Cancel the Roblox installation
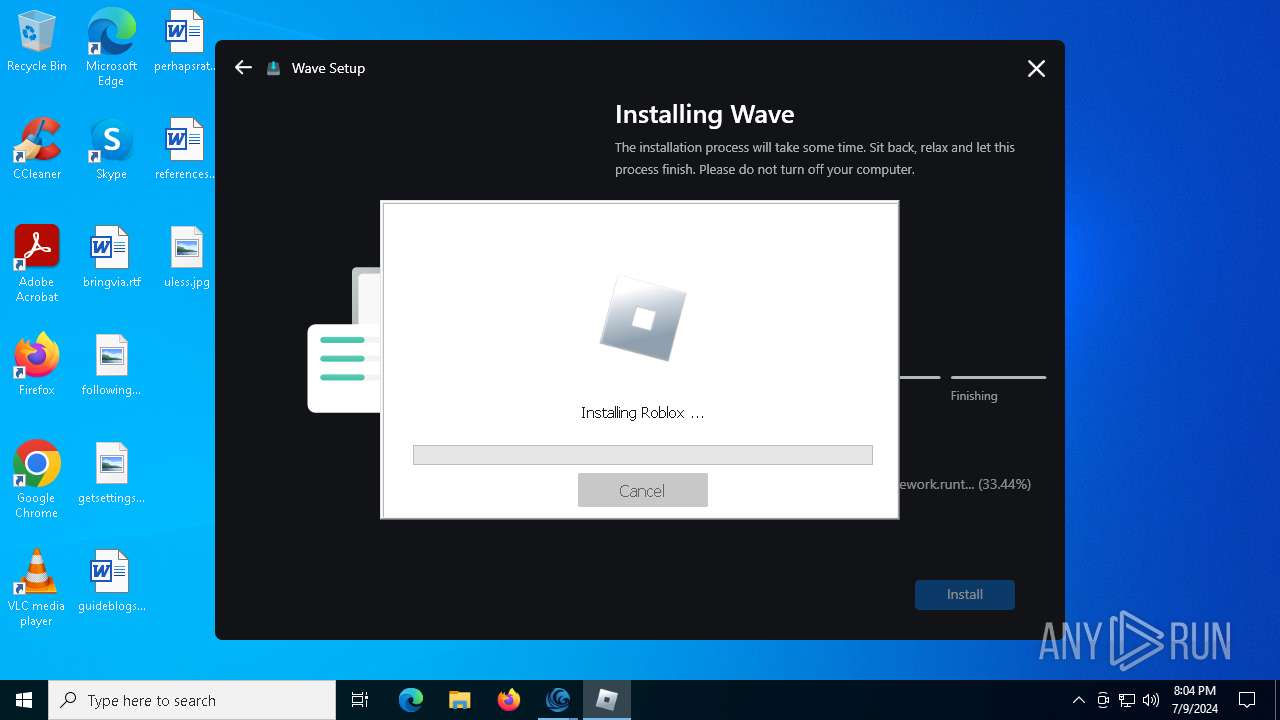The height and width of the screenshot is (720, 1280). 642,490
